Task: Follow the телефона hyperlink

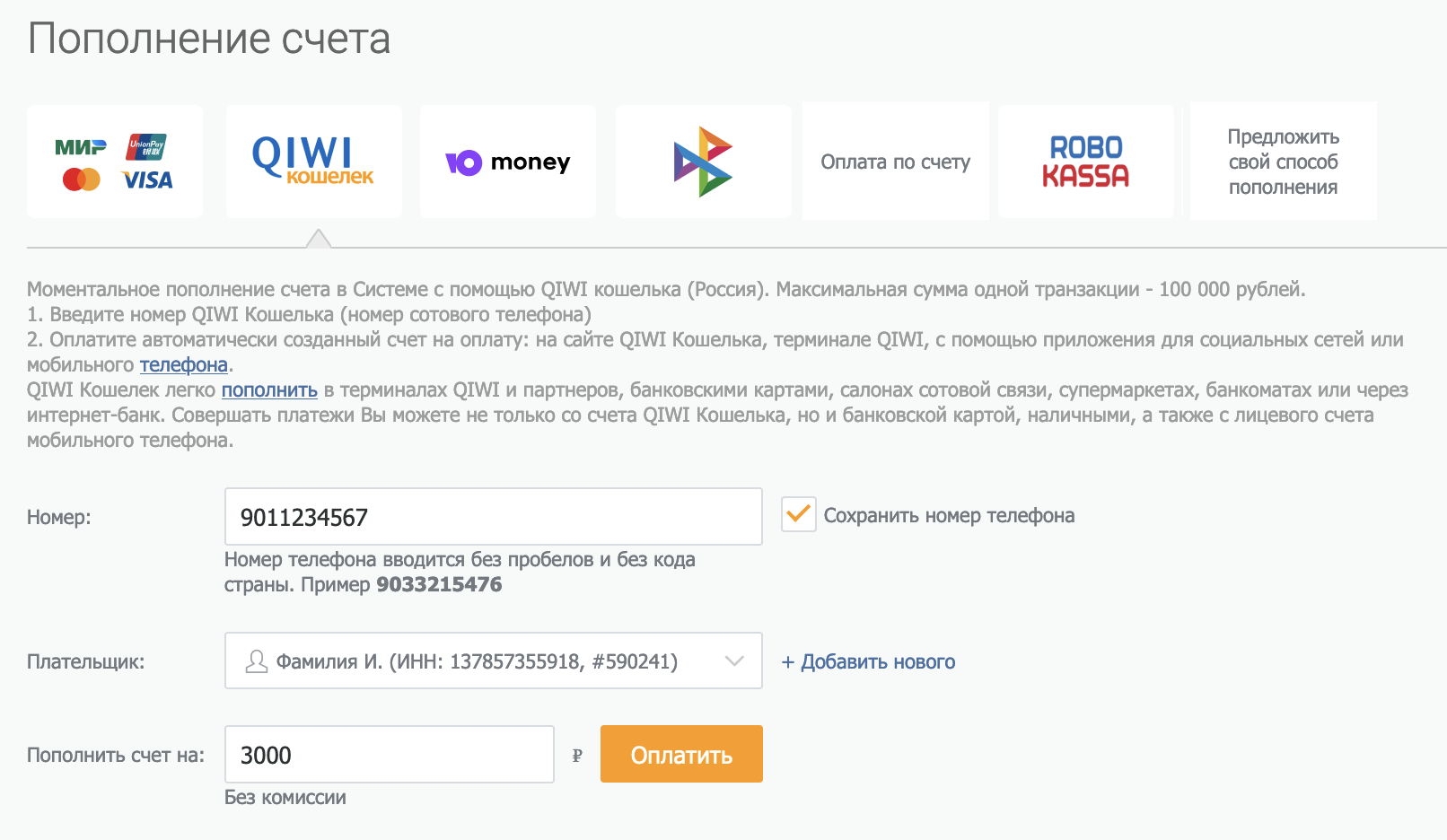Action: [x=183, y=365]
